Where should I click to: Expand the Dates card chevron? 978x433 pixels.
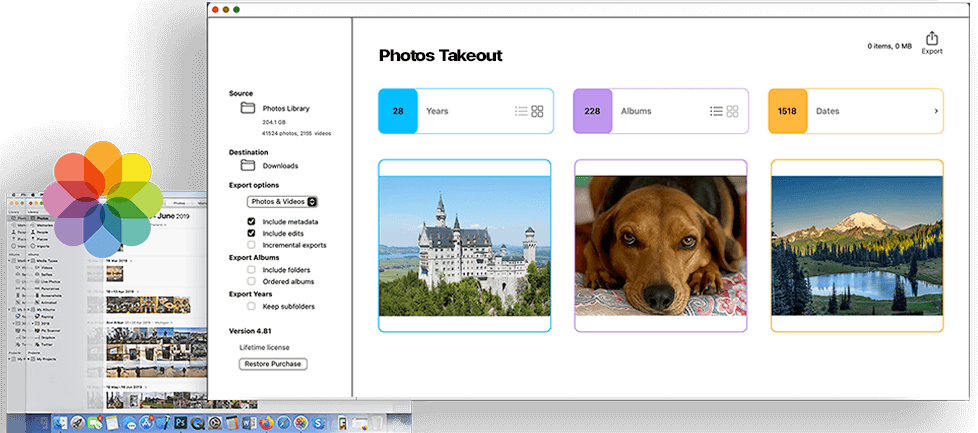click(x=936, y=111)
